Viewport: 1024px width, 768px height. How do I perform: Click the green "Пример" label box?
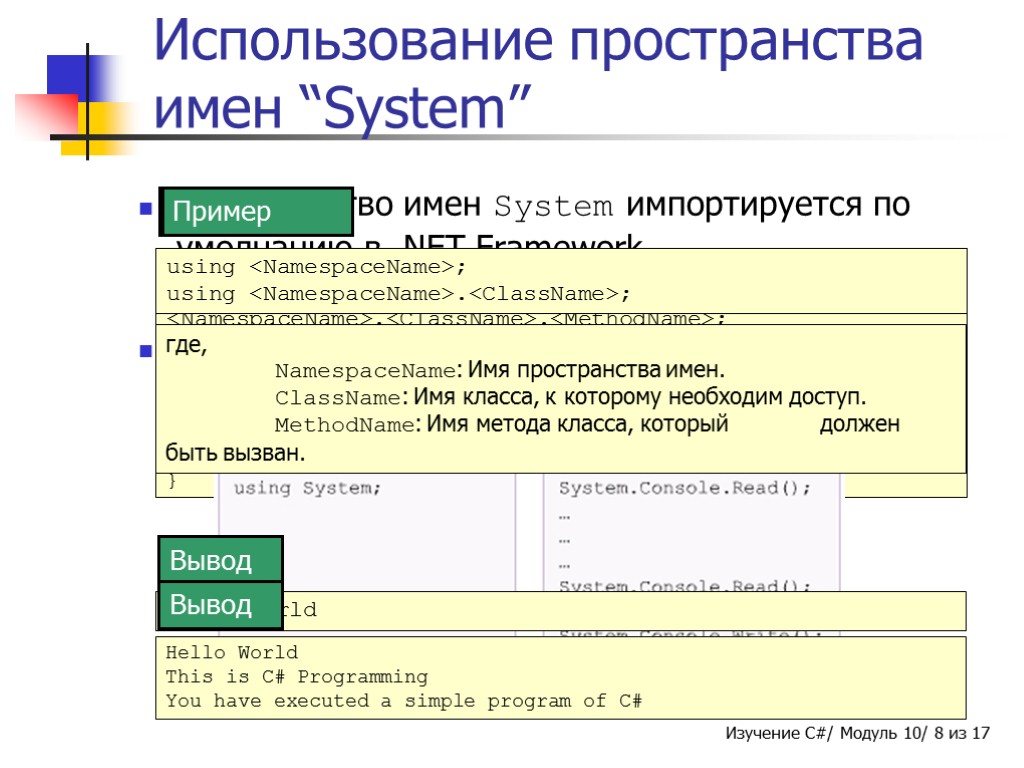point(256,212)
